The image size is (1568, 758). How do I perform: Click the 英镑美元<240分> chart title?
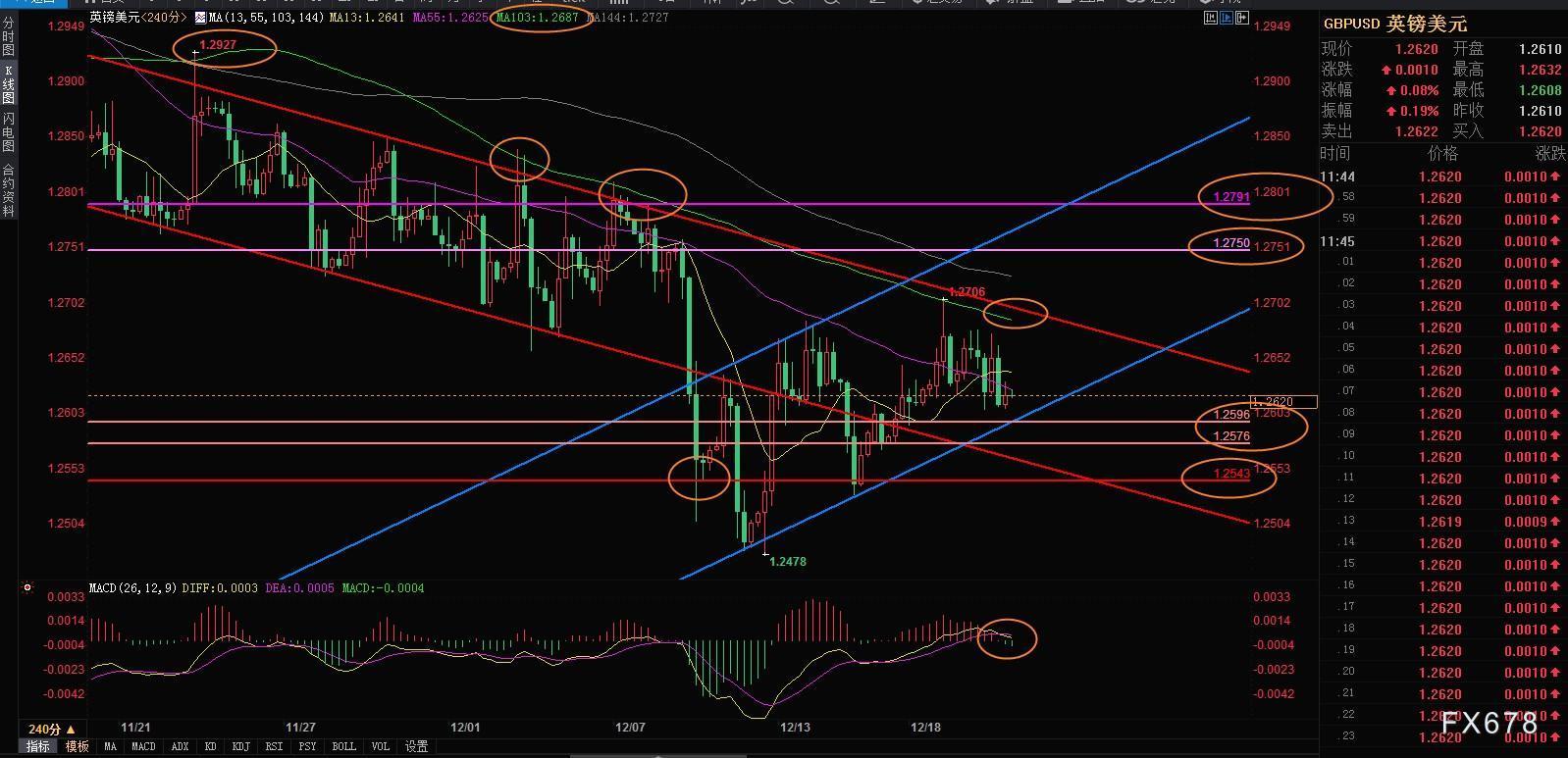[137, 18]
